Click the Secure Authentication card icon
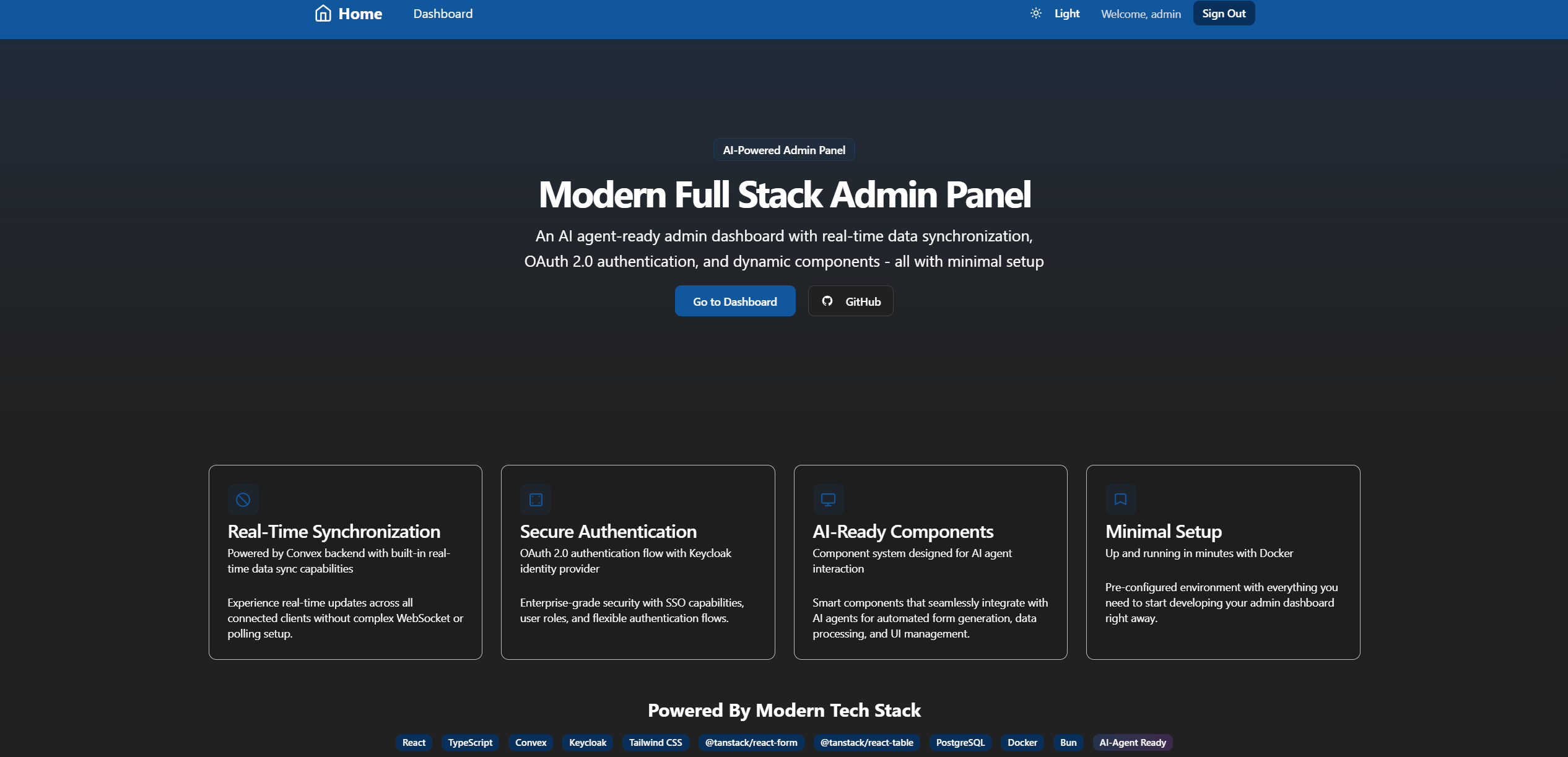The width and height of the screenshot is (1568, 757). pyautogui.click(x=536, y=500)
